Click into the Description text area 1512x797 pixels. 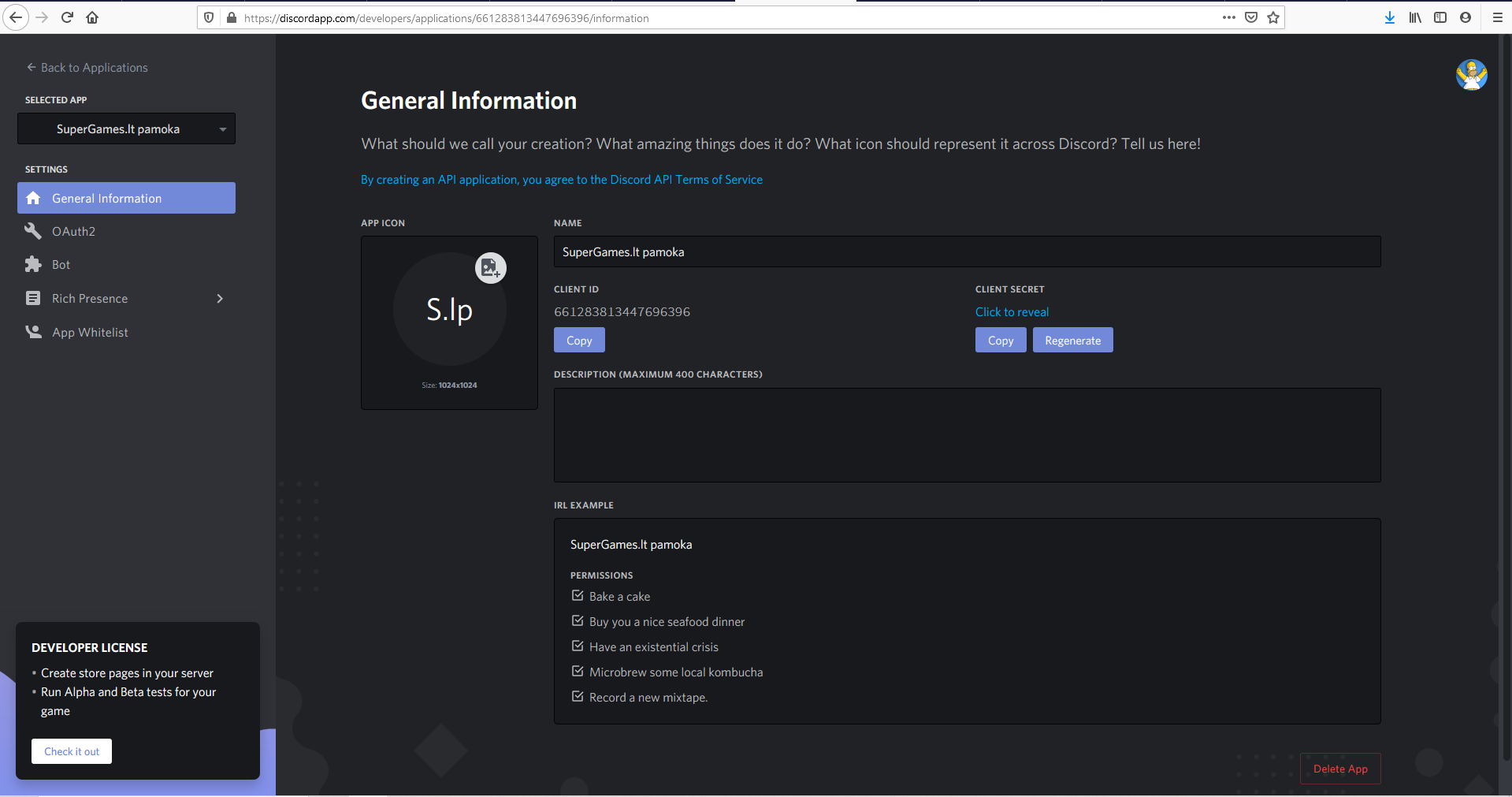(968, 435)
